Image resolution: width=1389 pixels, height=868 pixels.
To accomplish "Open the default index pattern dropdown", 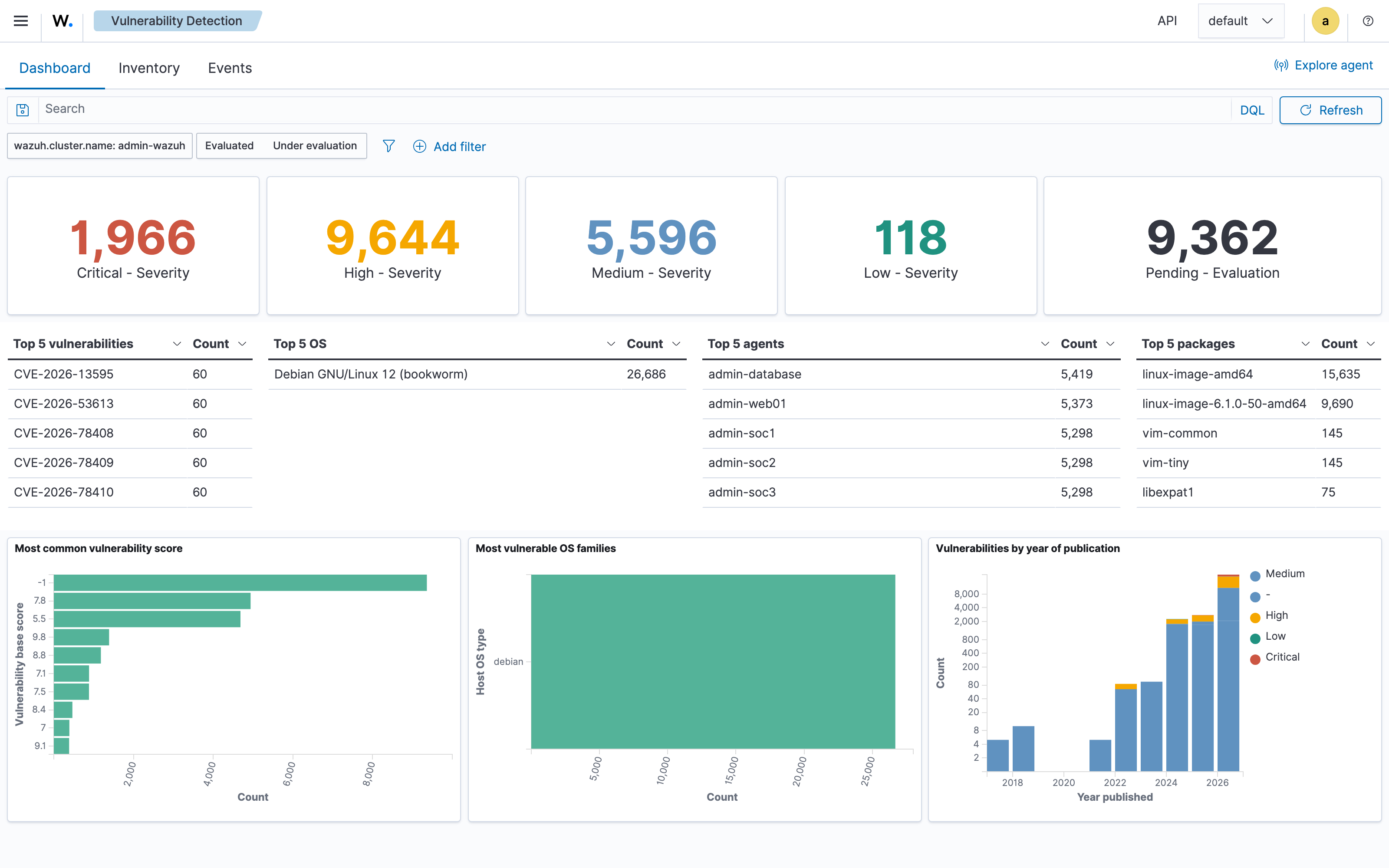I will (1241, 21).
